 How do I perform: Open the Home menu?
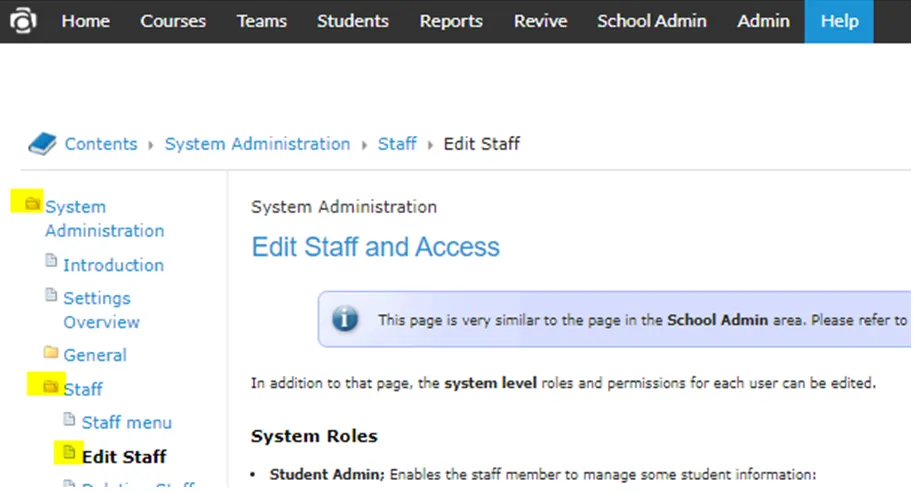[86, 21]
